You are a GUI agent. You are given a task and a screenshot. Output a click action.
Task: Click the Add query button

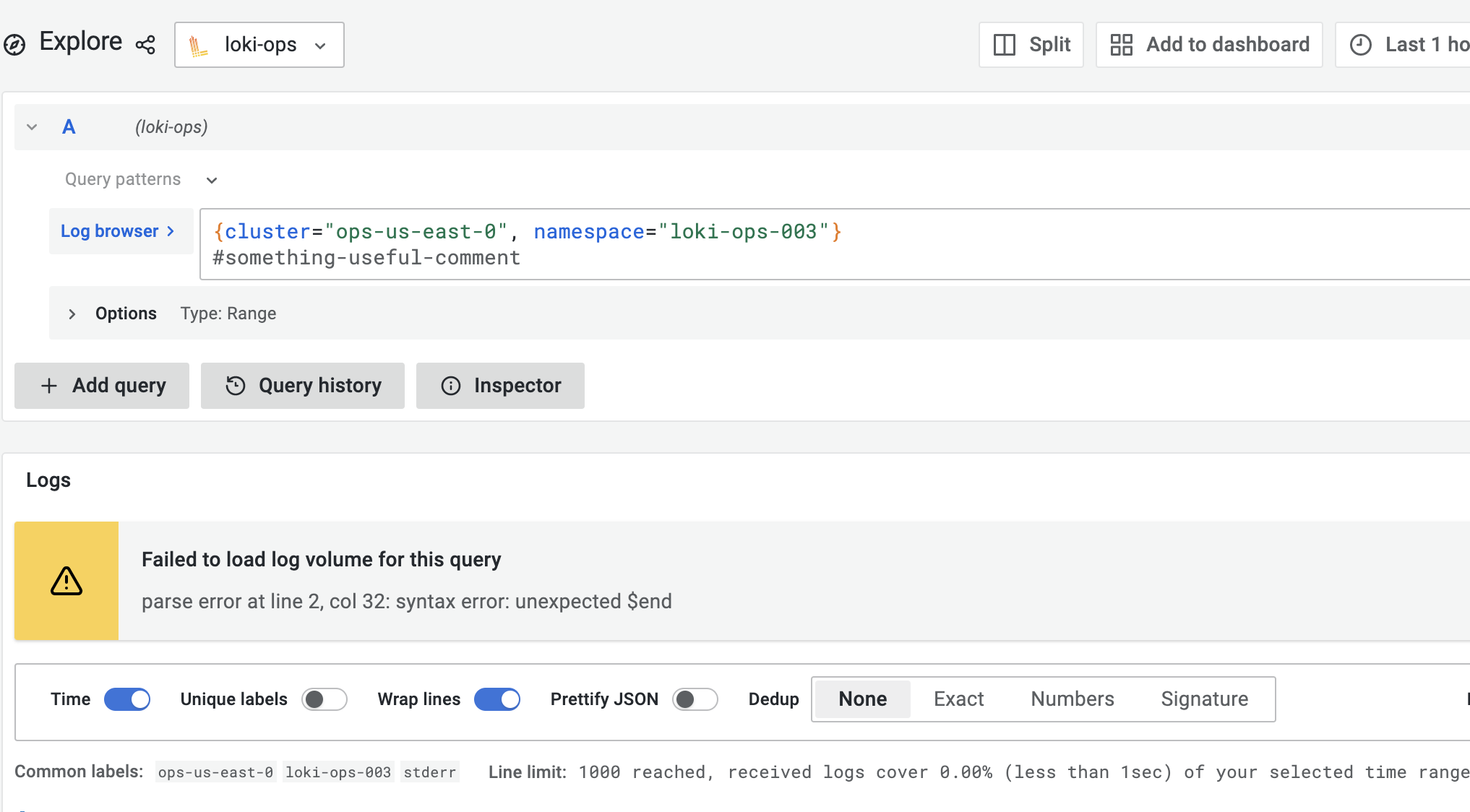(101, 385)
